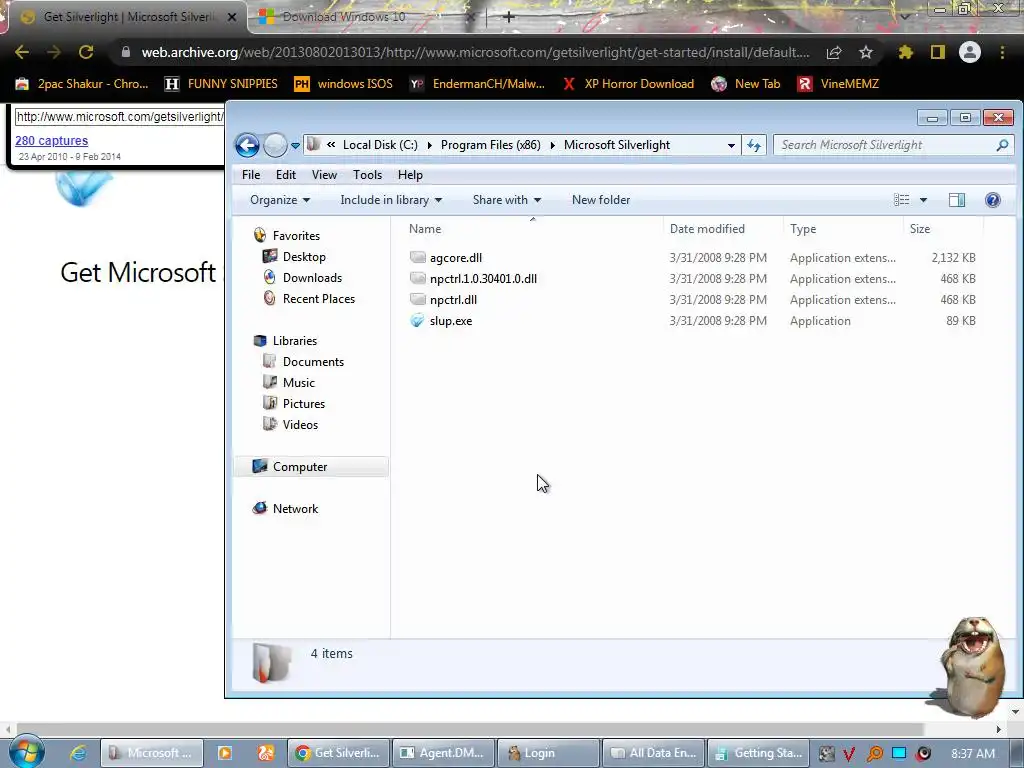Open Desktop in Favorites
The image size is (1024, 768).
coord(304,257)
